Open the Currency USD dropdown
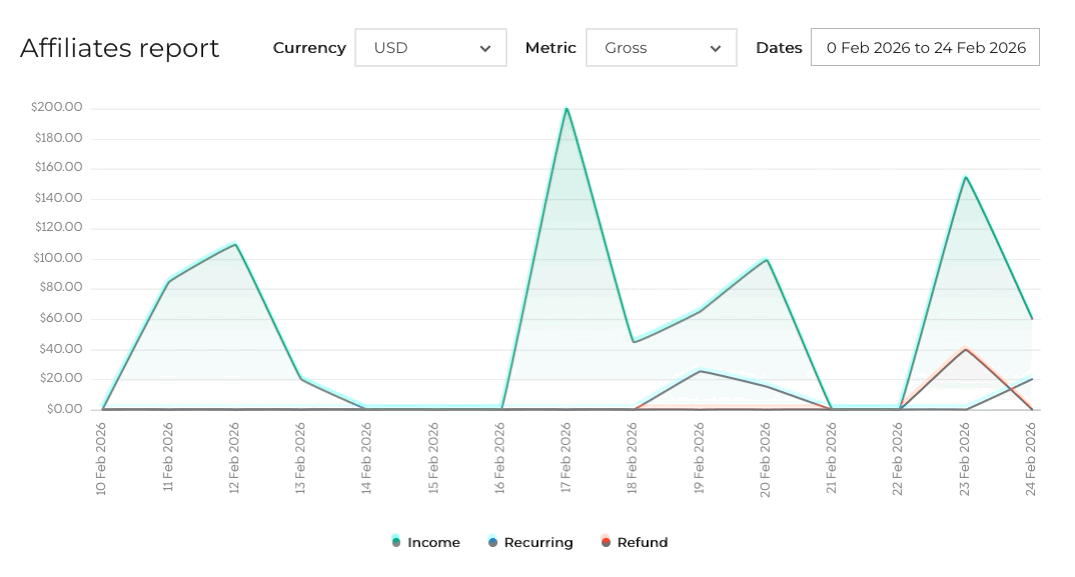This screenshot has height=577, width=1075. (x=426, y=48)
